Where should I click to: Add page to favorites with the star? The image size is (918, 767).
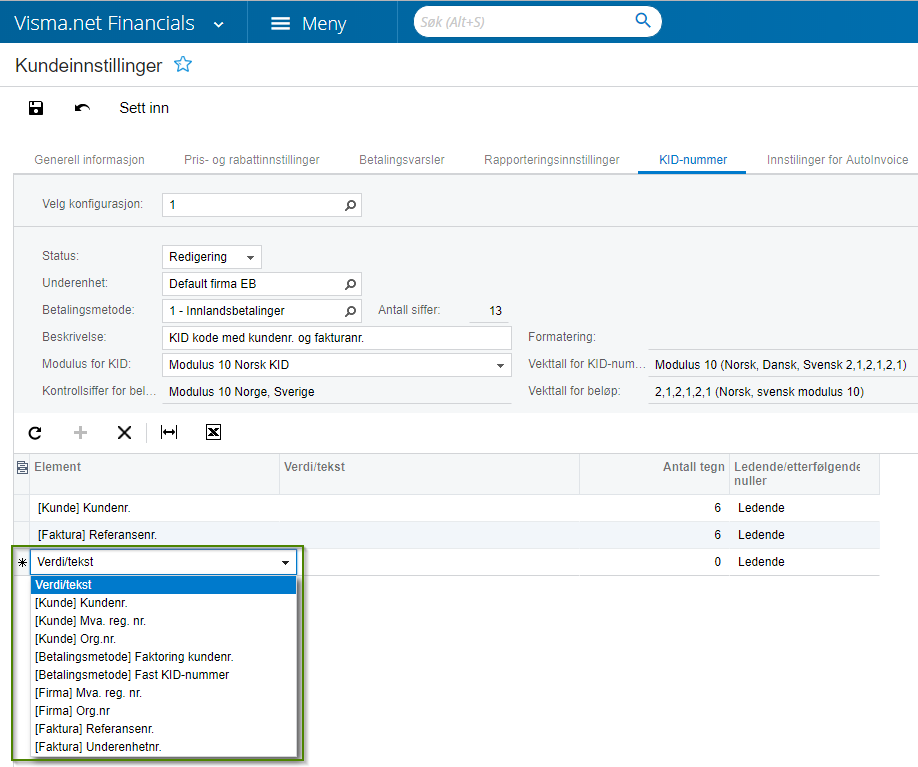click(183, 64)
